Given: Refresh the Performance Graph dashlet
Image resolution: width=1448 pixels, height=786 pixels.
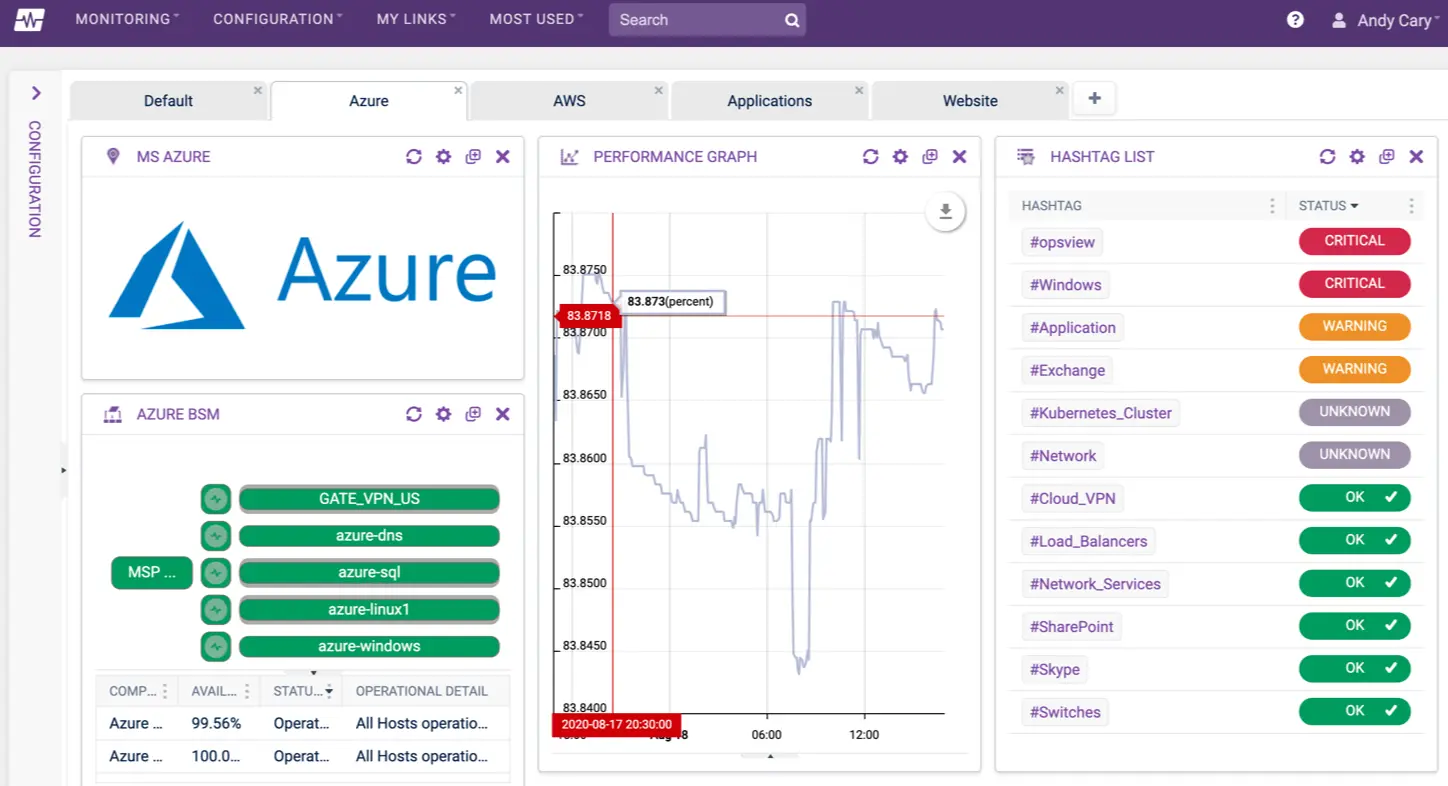Looking at the screenshot, I should (x=871, y=156).
